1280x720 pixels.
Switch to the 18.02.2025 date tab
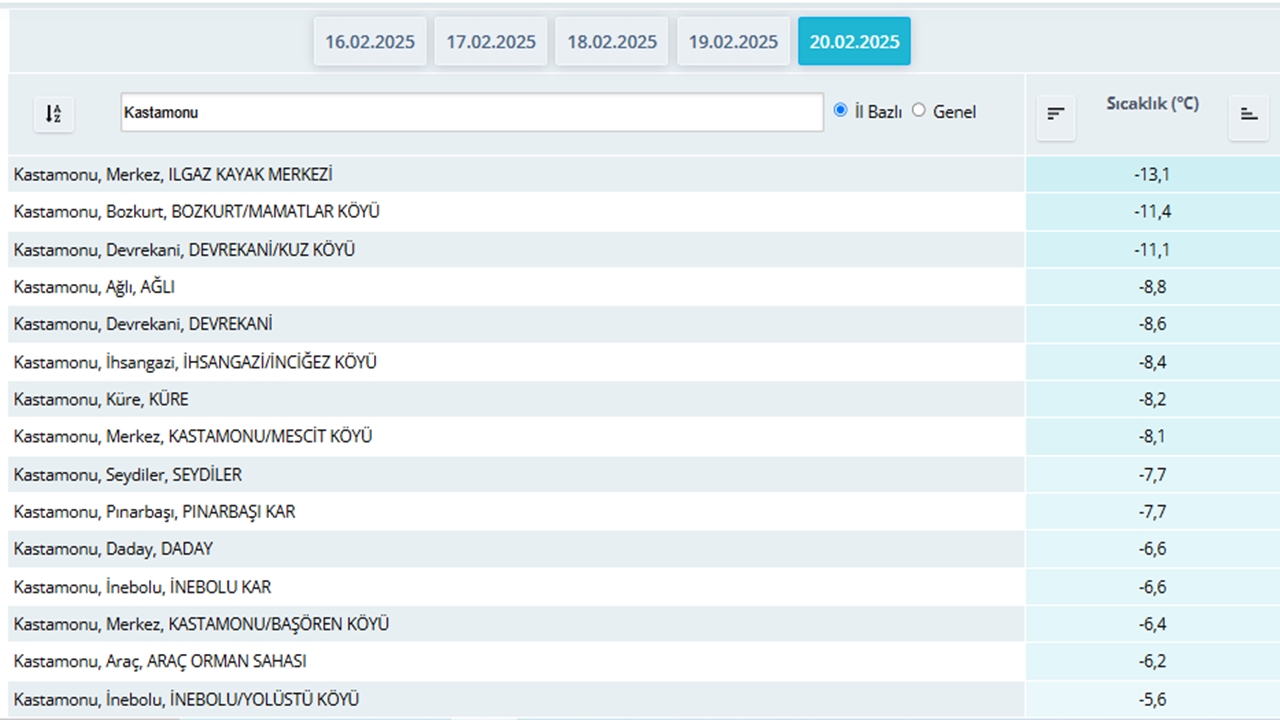(x=612, y=42)
